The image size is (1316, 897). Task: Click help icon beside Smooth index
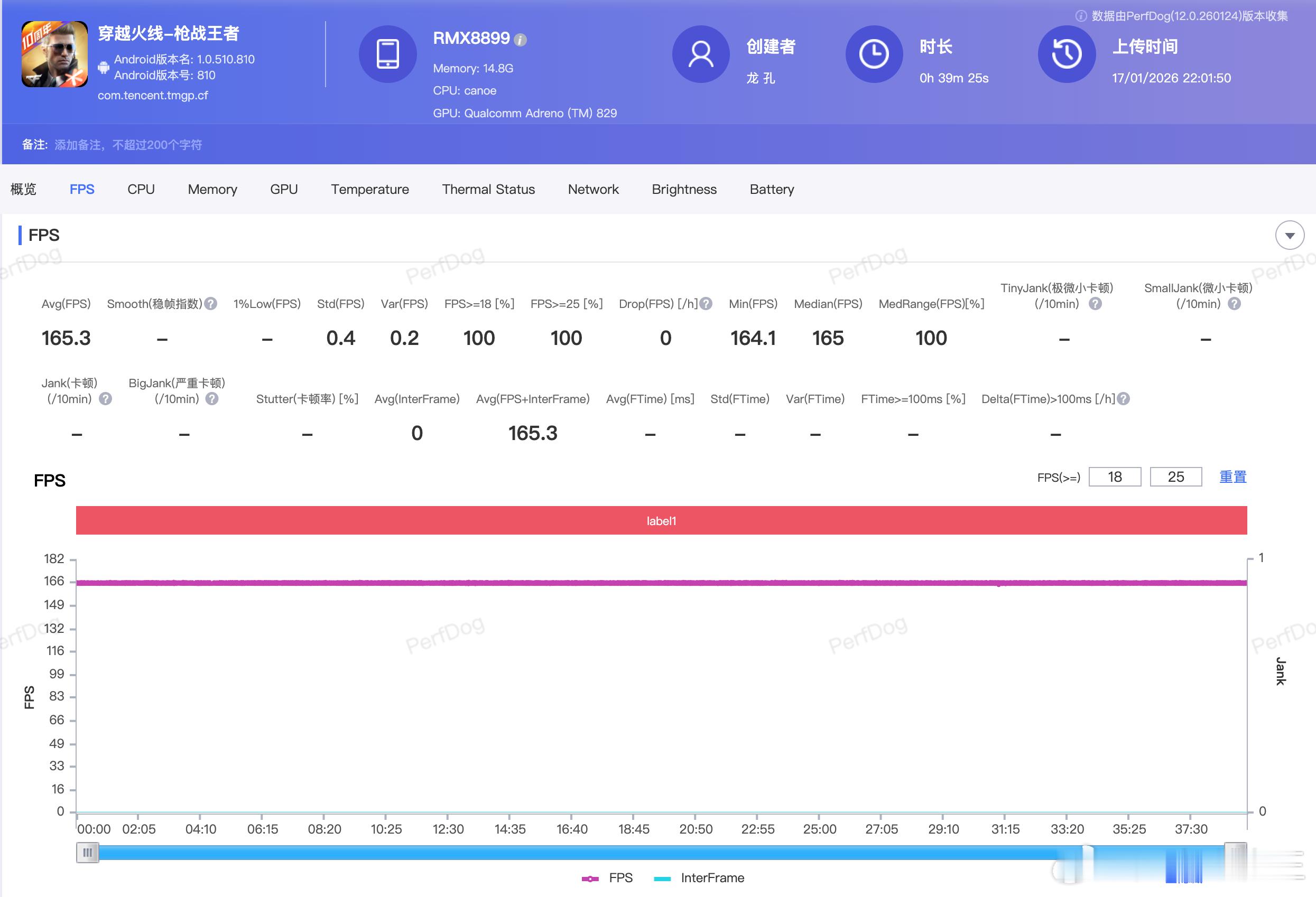click(211, 304)
